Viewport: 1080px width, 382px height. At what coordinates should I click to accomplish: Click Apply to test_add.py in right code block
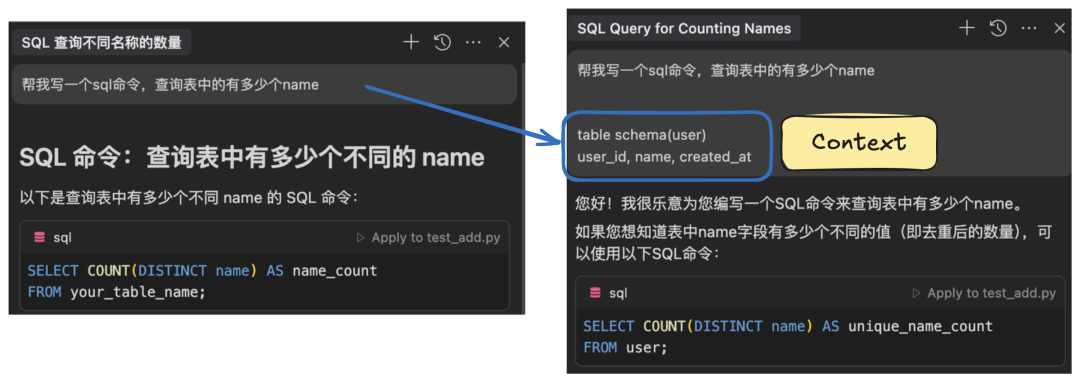[984, 293]
